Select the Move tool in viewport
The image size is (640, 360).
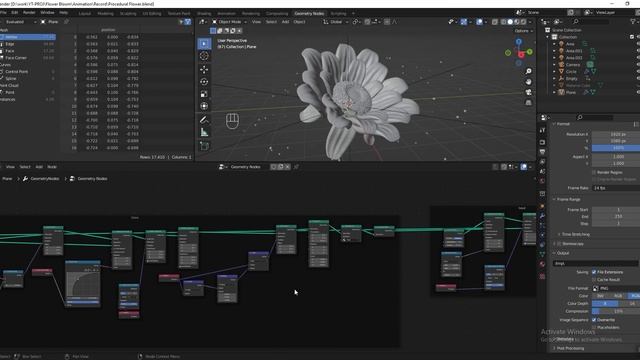pos(204,69)
